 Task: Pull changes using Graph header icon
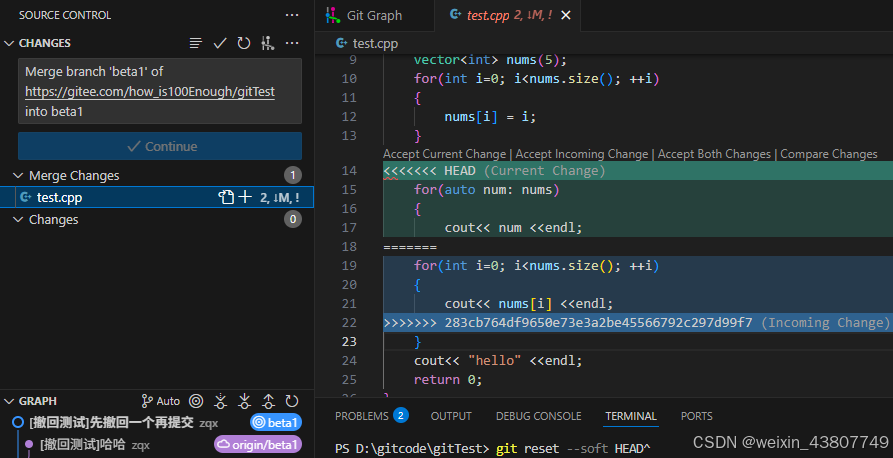coord(244,401)
